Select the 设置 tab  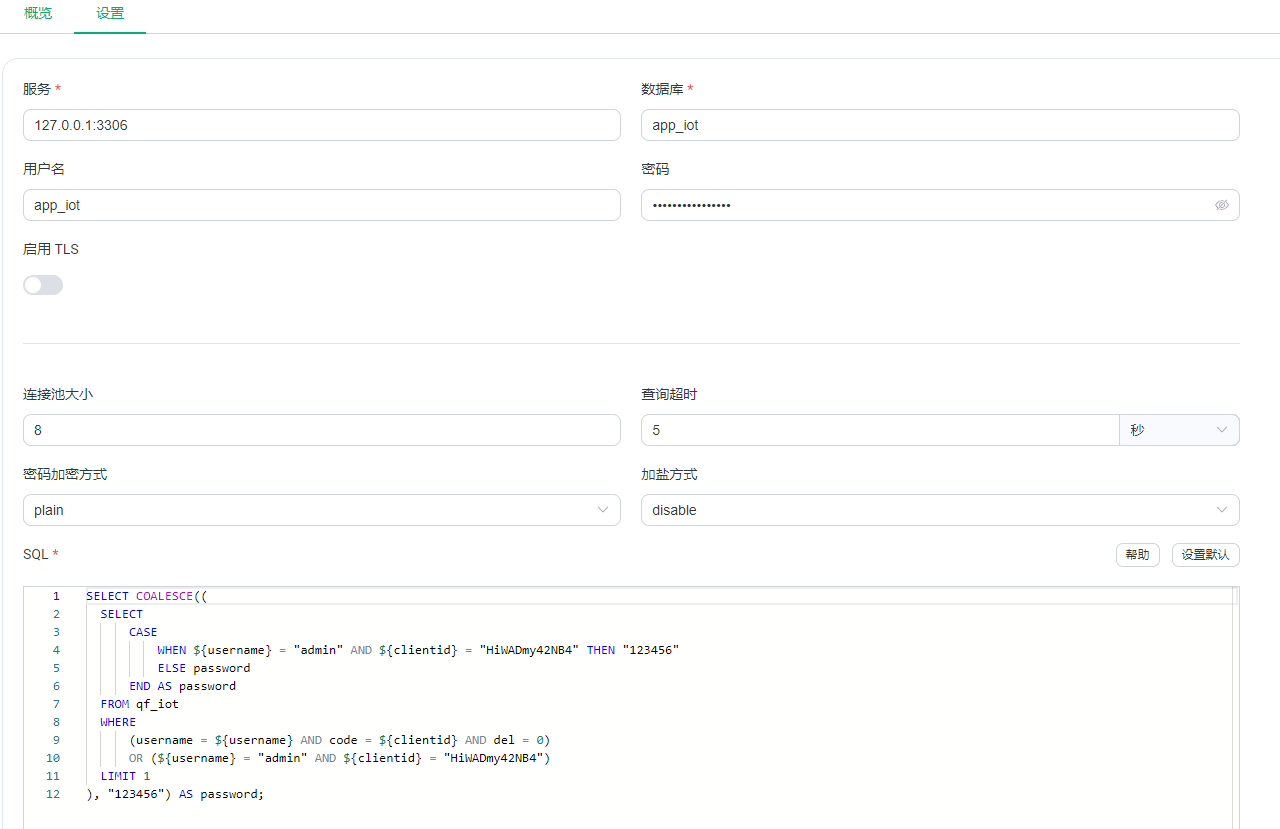point(110,14)
